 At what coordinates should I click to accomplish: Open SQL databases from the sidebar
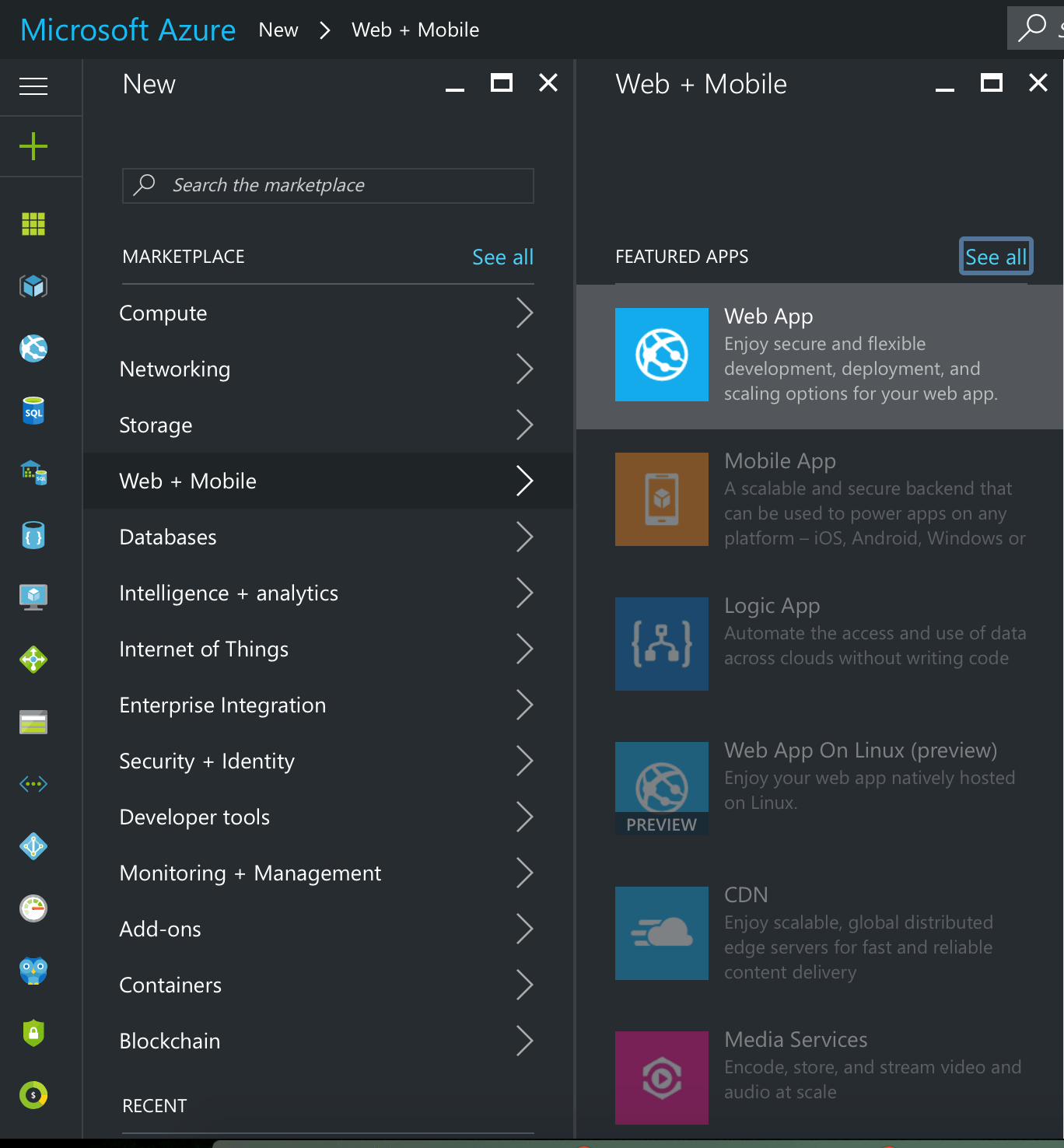coord(33,411)
